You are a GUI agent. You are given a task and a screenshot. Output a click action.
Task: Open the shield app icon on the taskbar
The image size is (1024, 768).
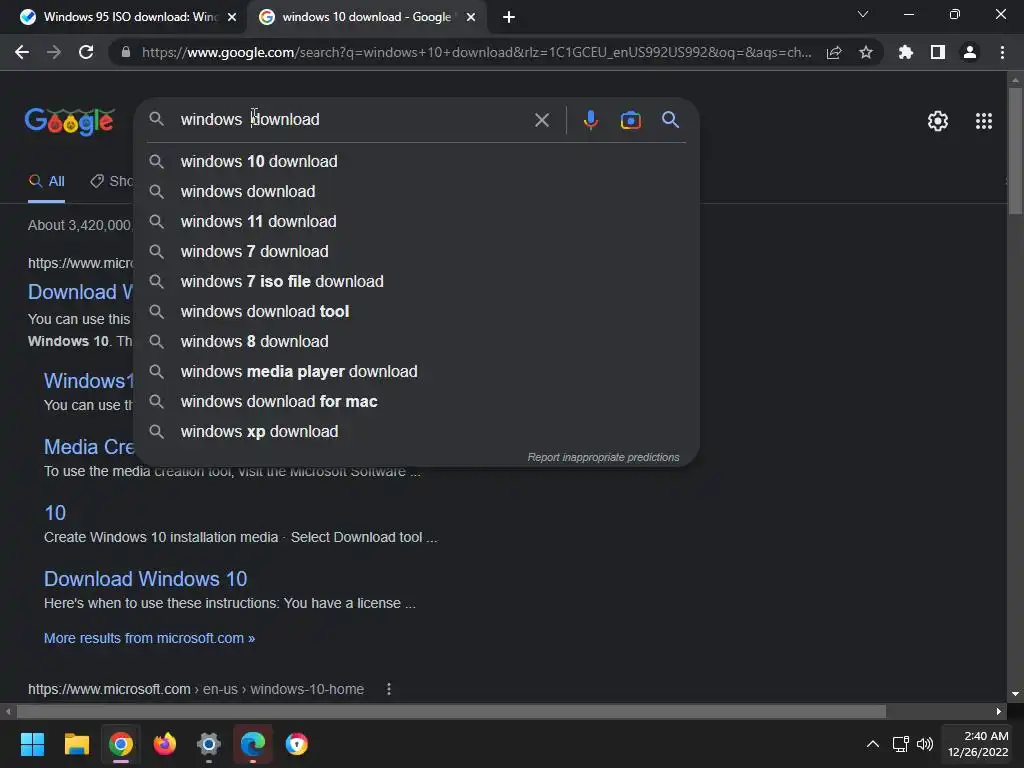point(297,744)
